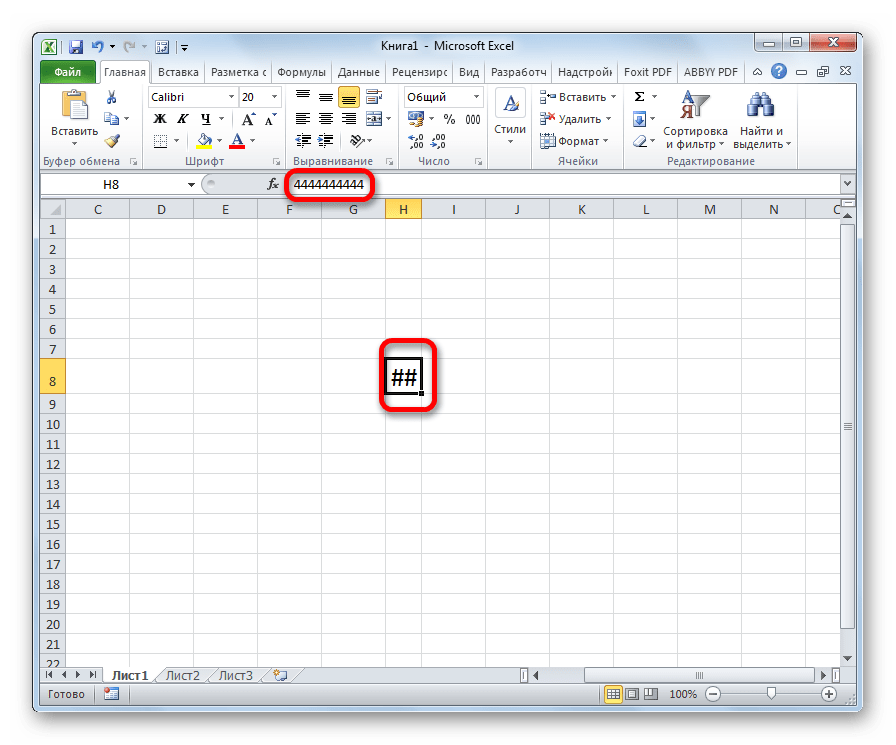Undo the last action
This screenshot has width=896, height=745.
pyautogui.click(x=98, y=47)
